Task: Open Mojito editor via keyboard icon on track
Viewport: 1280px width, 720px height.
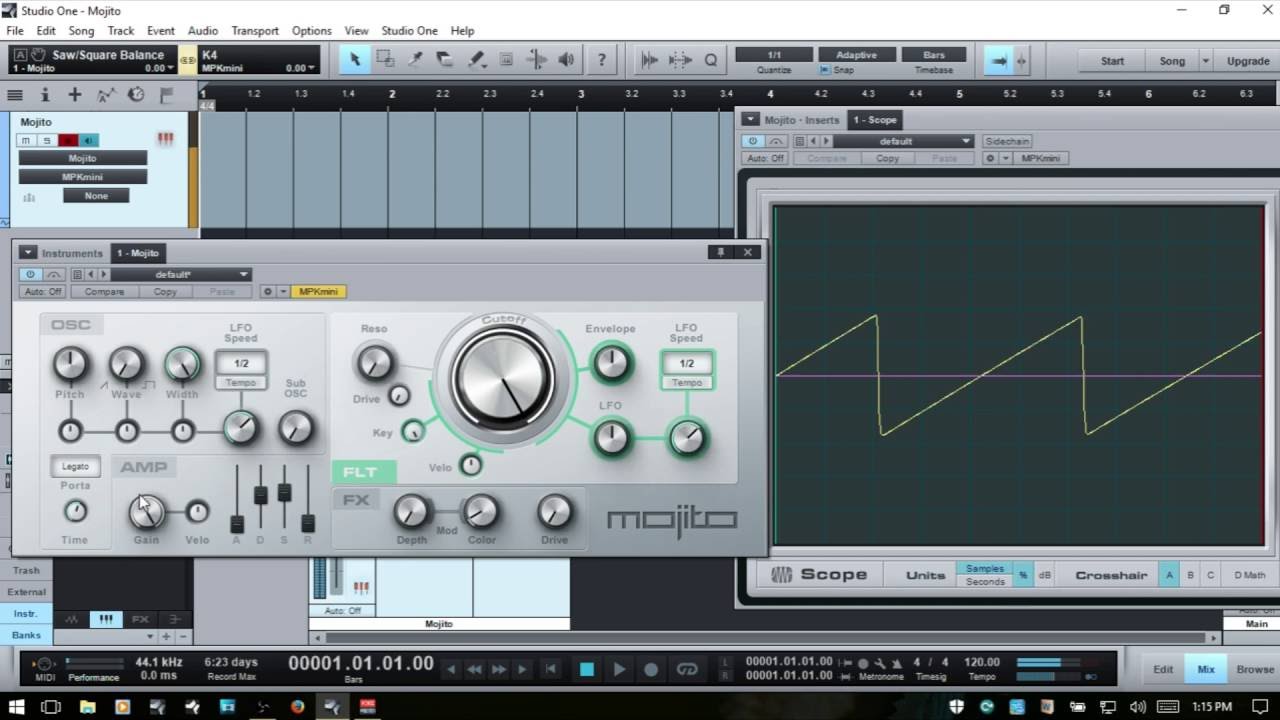Action: (165, 139)
